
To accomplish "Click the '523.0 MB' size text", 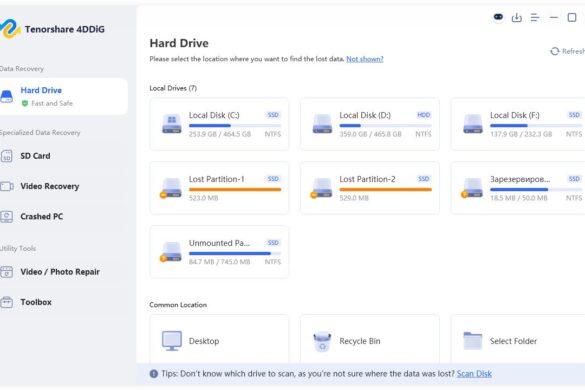I will (203, 198).
